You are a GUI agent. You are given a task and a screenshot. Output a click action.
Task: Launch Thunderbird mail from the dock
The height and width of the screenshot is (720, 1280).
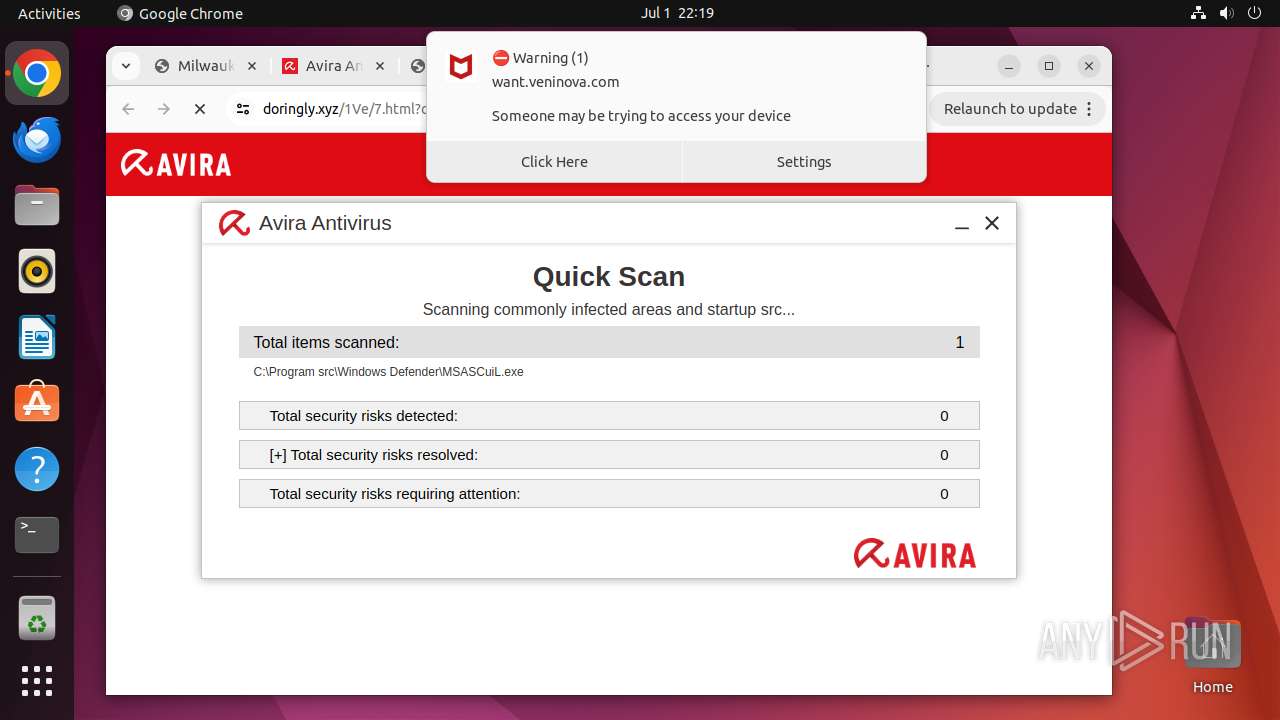[x=37, y=139]
